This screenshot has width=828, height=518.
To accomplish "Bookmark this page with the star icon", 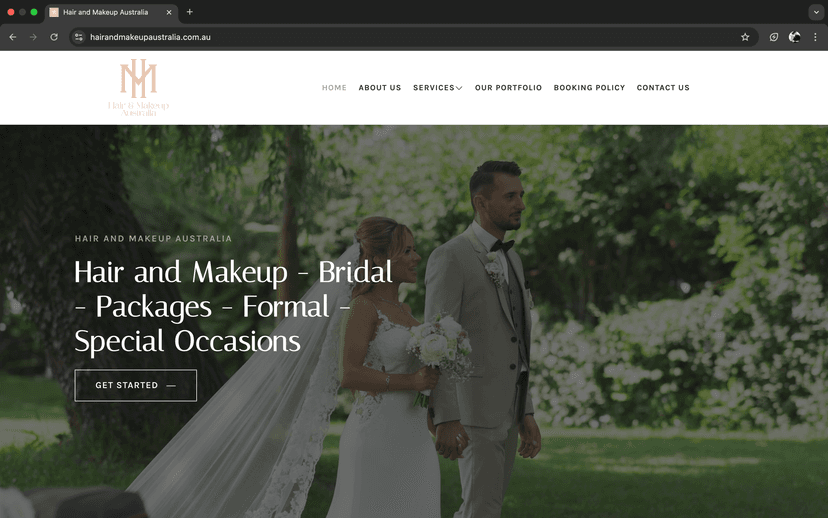I will [x=745, y=37].
